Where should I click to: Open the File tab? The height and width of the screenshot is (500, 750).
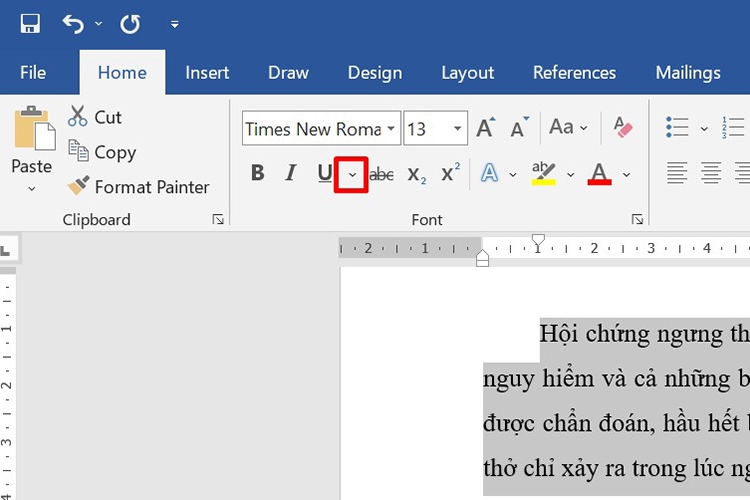click(33, 73)
